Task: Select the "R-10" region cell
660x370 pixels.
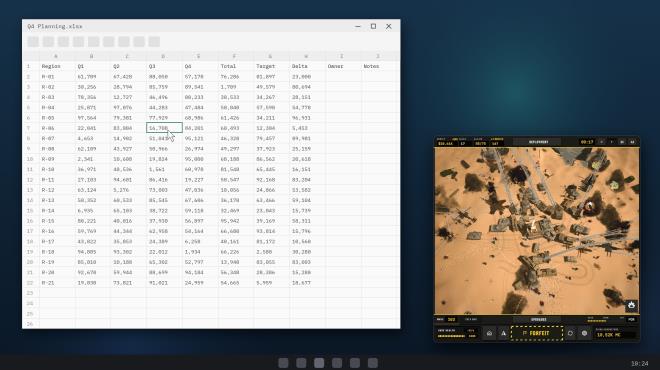Action: (x=57, y=169)
